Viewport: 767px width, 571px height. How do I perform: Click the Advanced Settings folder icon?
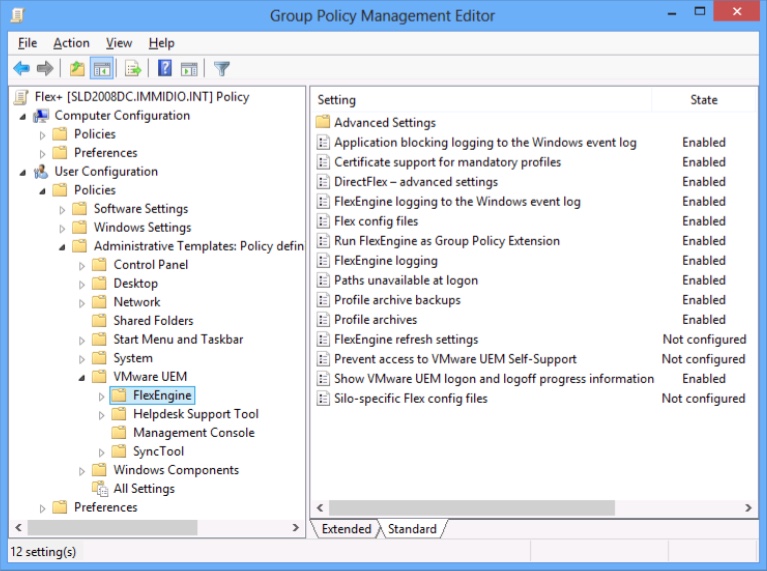323,122
